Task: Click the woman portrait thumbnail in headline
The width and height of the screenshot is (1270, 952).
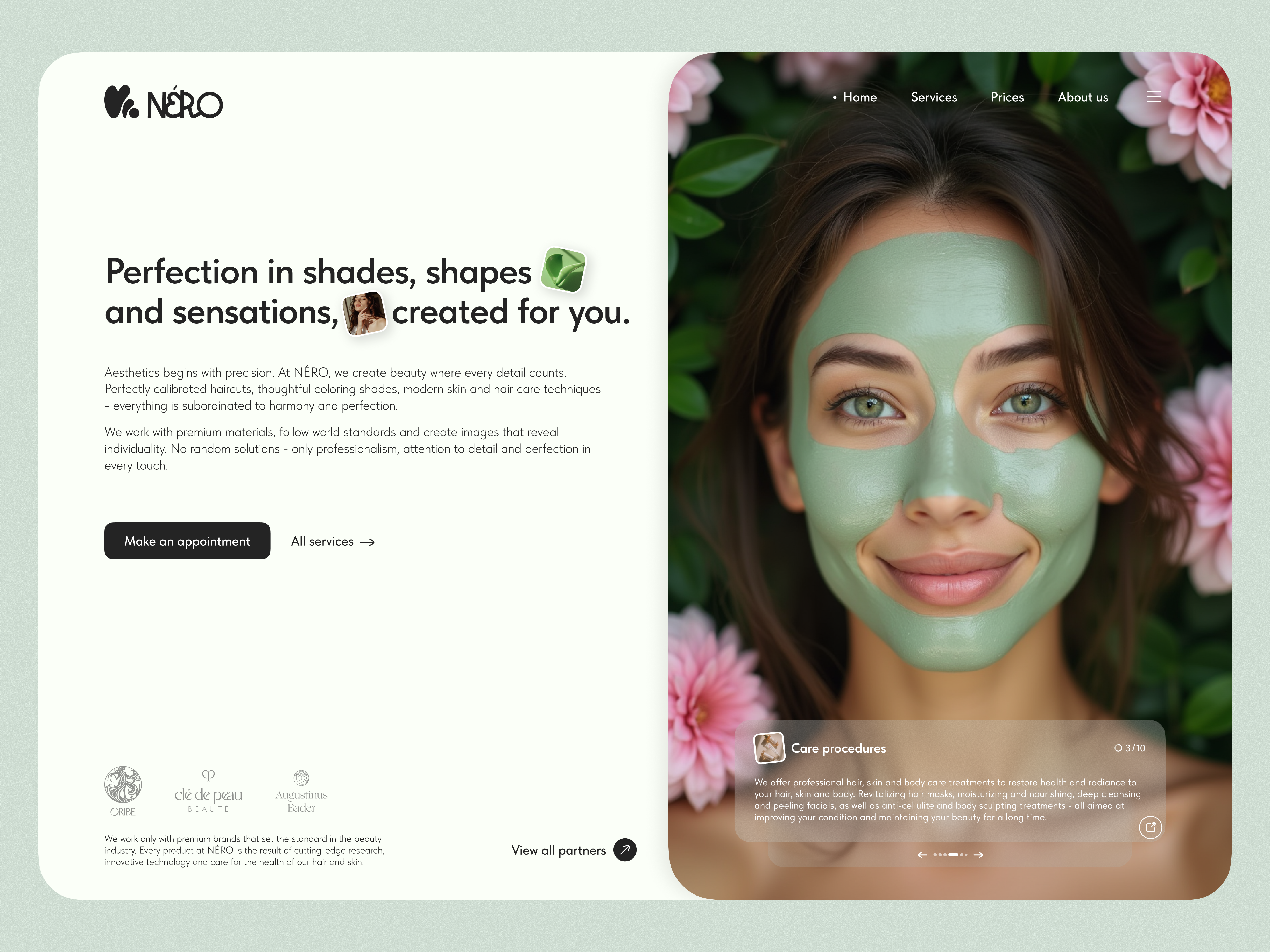Action: click(x=365, y=313)
